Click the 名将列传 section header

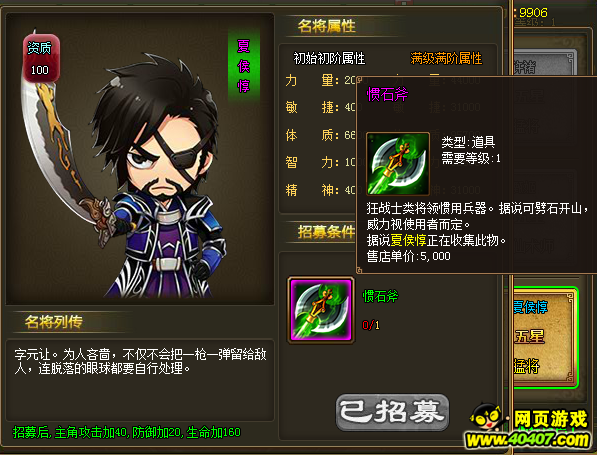point(53,322)
